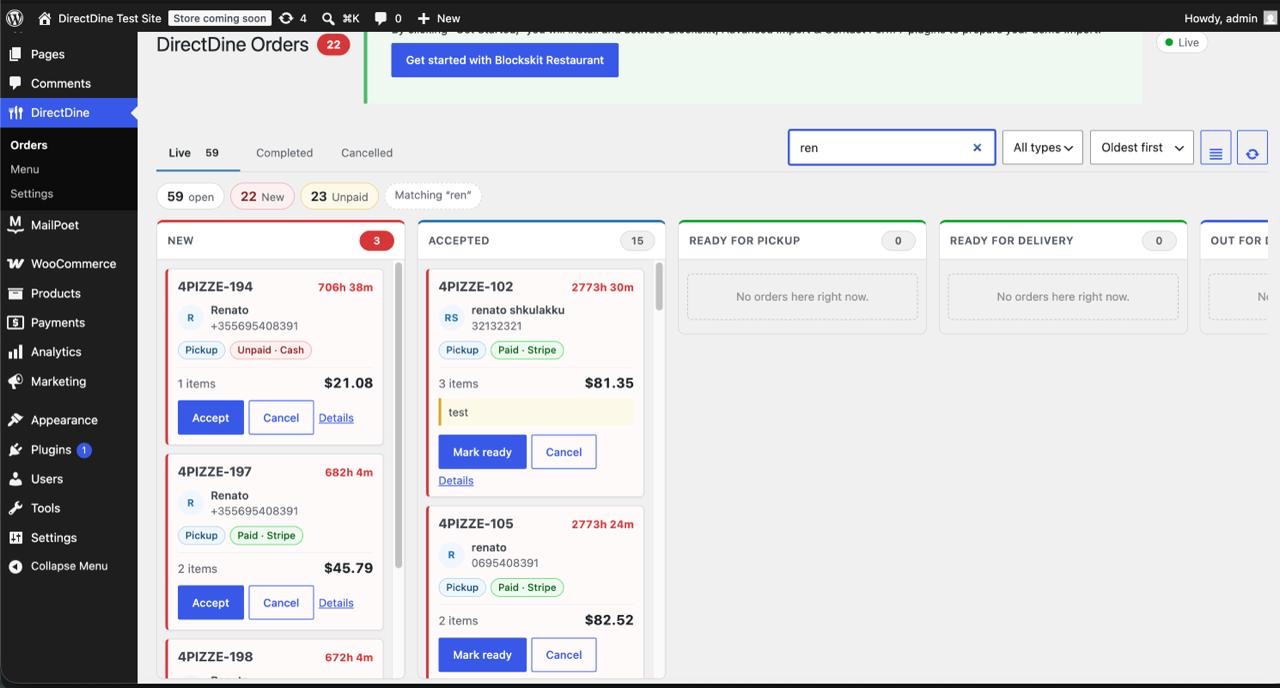Toggle the 22 New filter chip
This screenshot has height=688, width=1280.
click(262, 196)
